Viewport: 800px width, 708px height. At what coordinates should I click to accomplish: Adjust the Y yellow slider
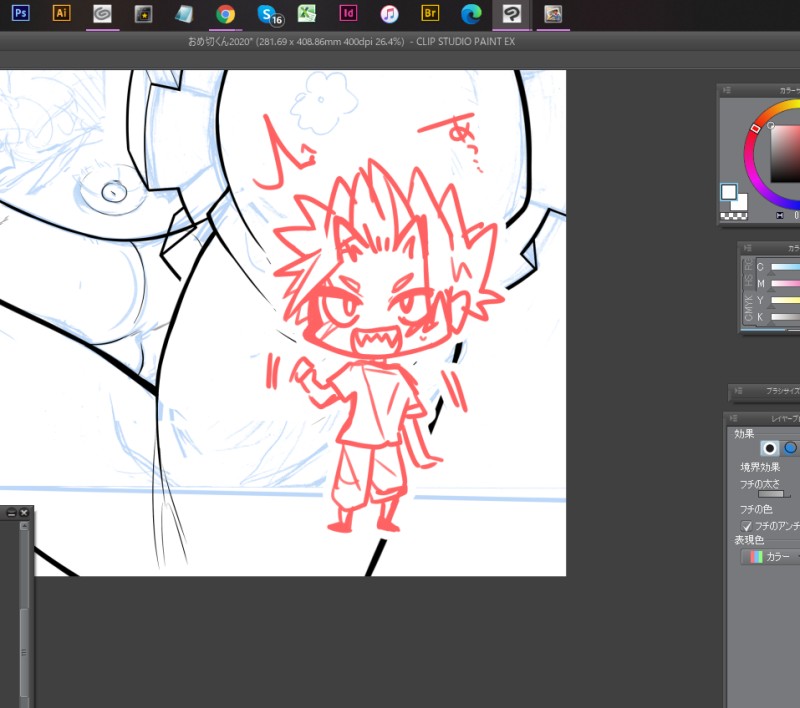tap(785, 300)
